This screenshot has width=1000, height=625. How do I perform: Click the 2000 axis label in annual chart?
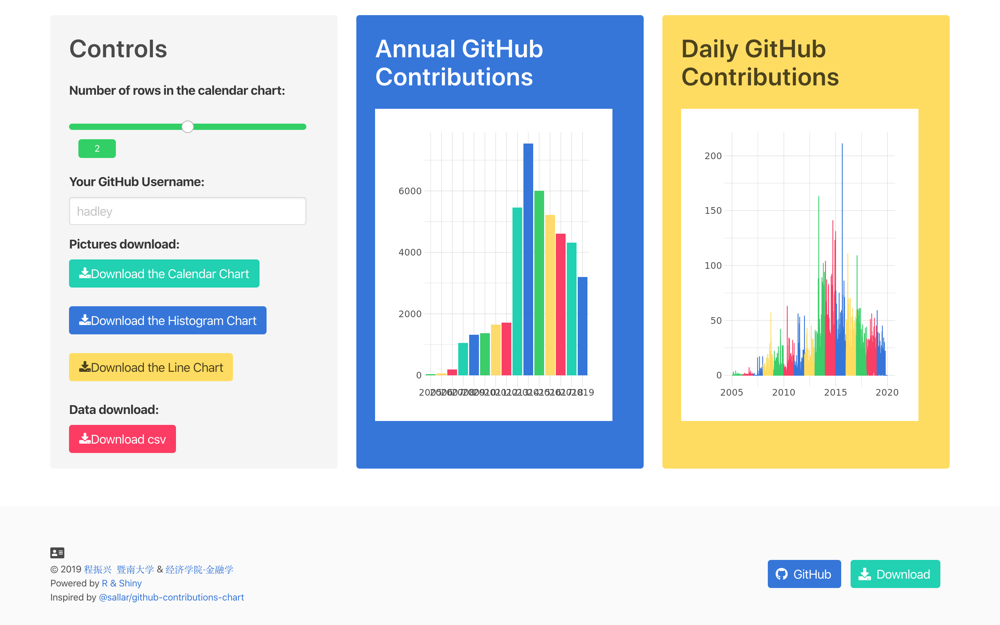[410, 314]
